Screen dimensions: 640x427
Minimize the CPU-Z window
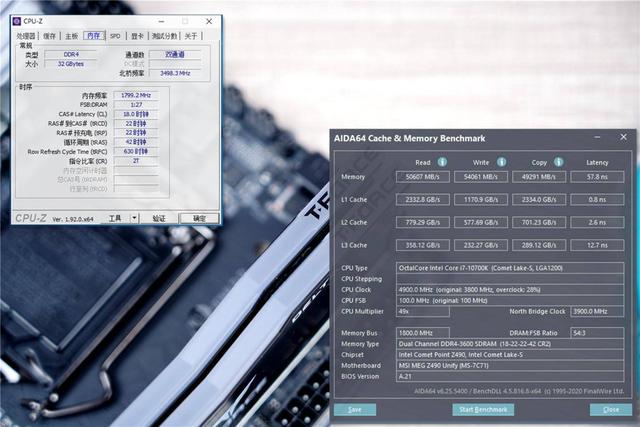pos(162,21)
